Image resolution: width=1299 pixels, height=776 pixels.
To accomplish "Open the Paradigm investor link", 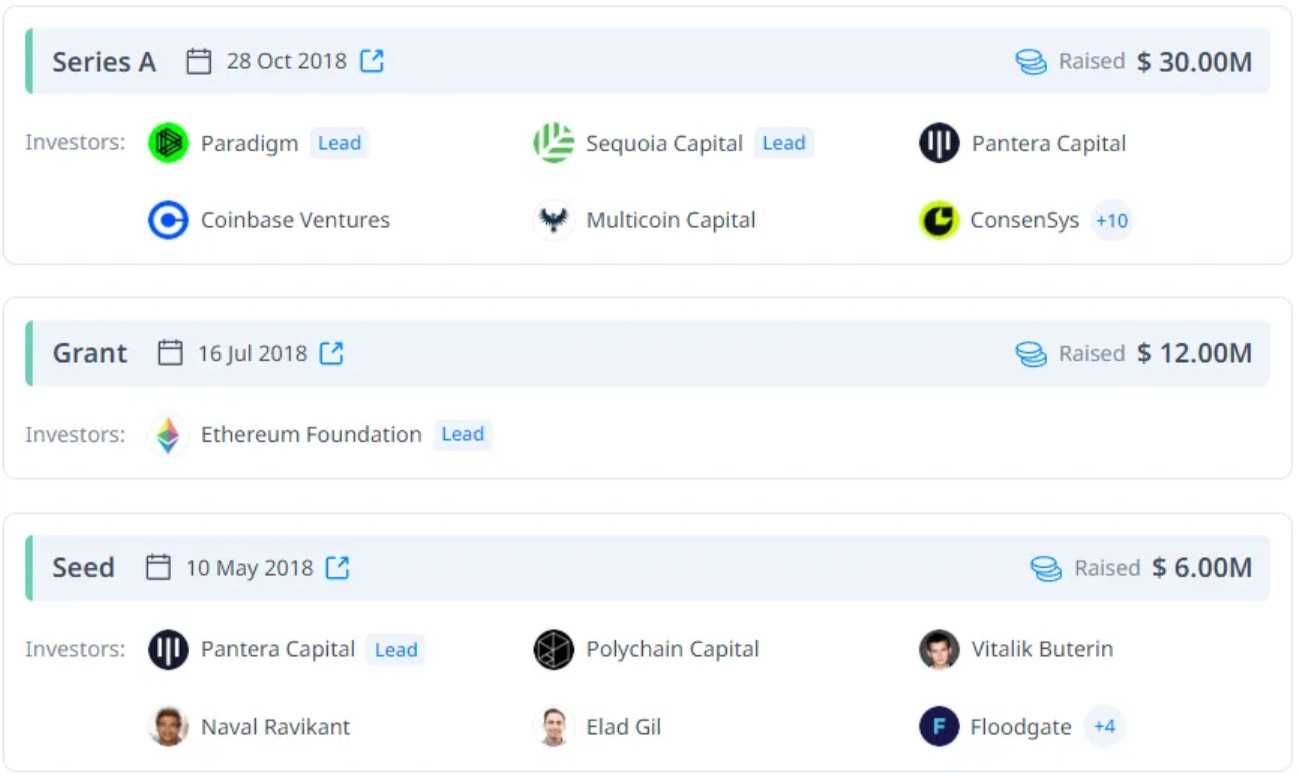I will tap(250, 143).
